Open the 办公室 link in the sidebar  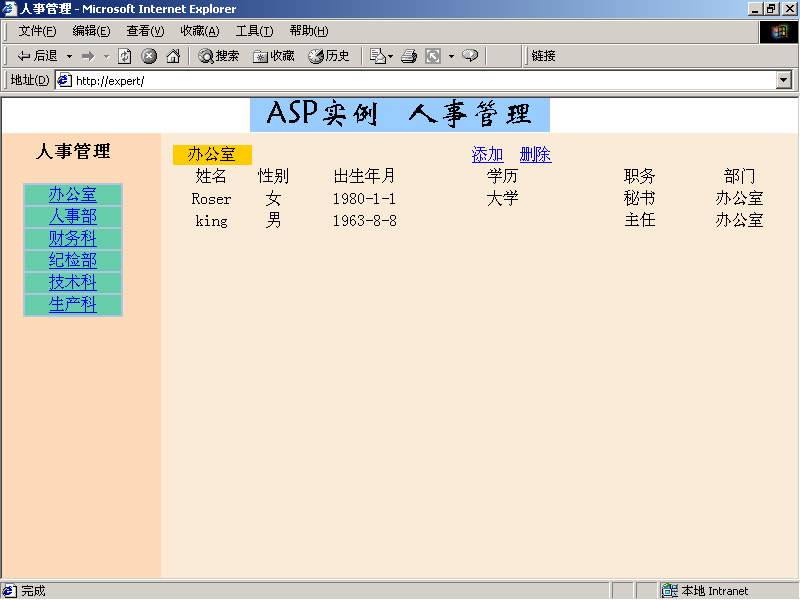(73, 194)
